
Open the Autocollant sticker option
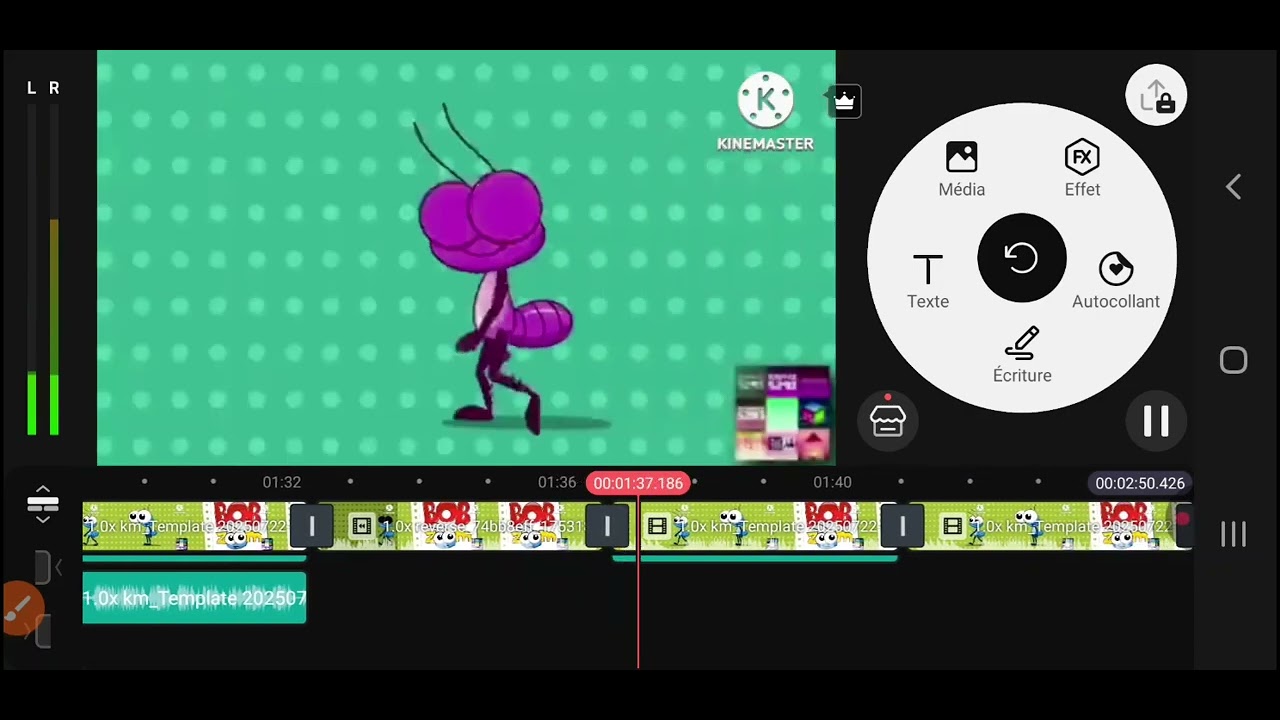tap(1116, 281)
